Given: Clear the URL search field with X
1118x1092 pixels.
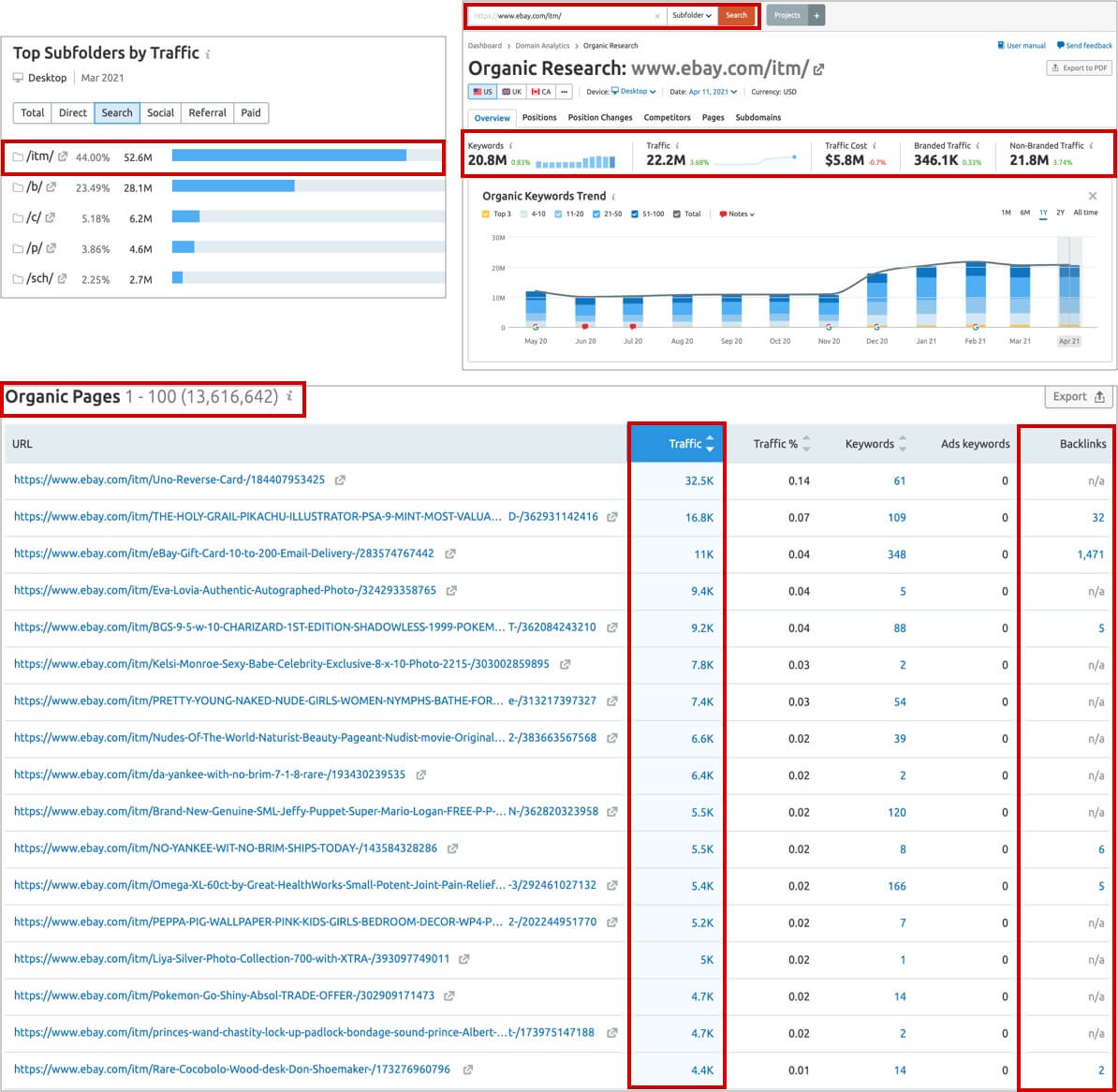Looking at the screenshot, I should [x=656, y=16].
